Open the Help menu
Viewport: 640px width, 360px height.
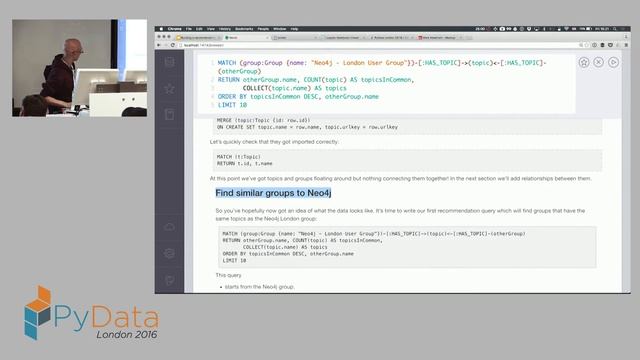(294, 29)
